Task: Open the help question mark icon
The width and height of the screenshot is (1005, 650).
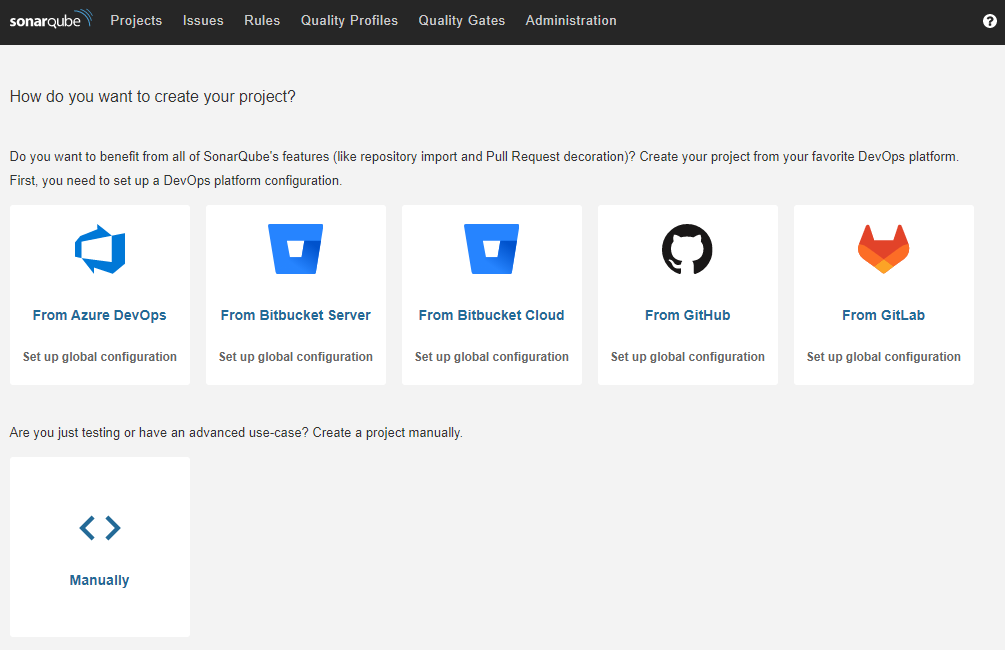Action: pyautogui.click(x=989, y=21)
